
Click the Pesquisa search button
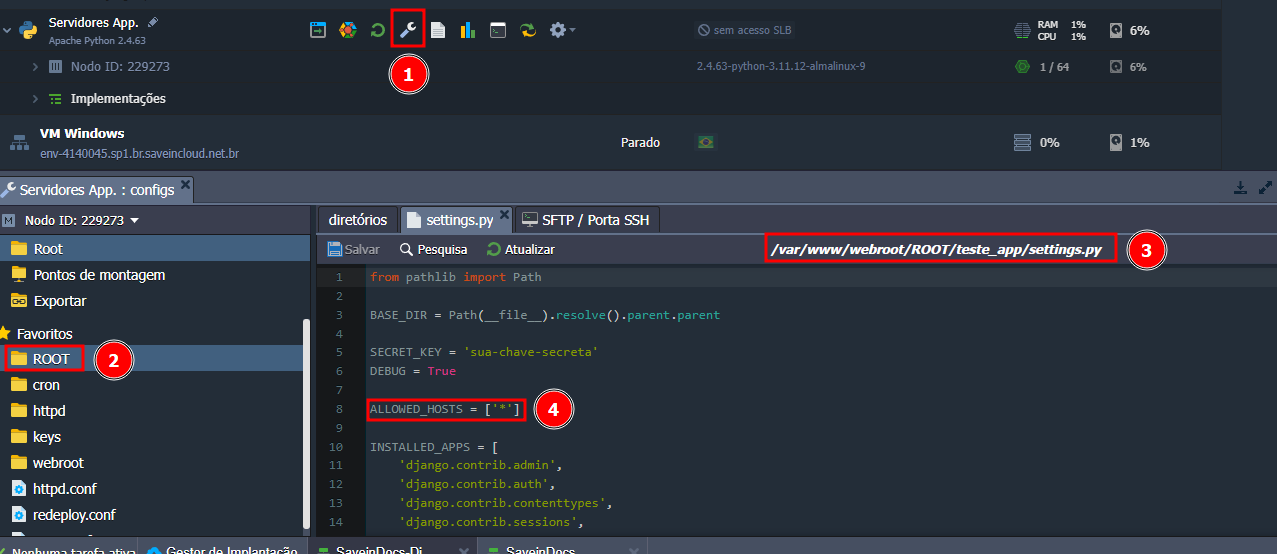point(433,249)
